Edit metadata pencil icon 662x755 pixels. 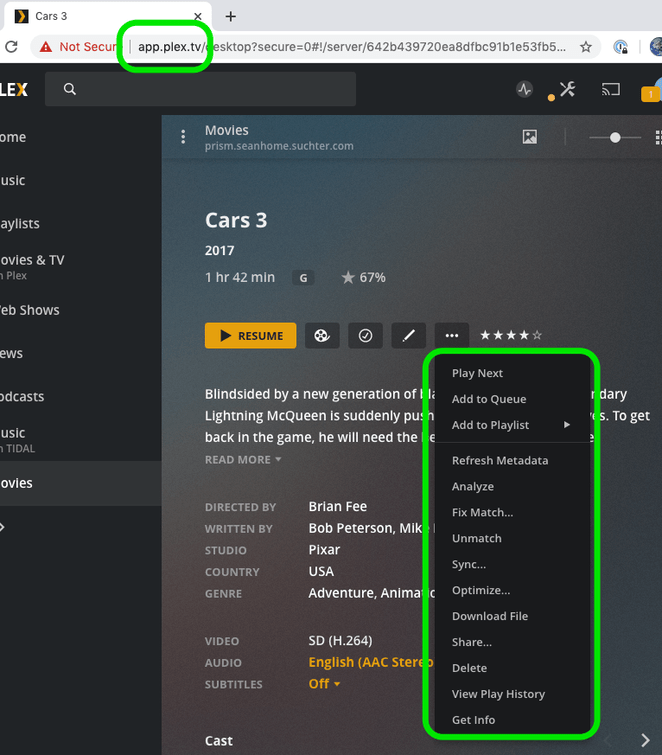pyautogui.click(x=409, y=336)
